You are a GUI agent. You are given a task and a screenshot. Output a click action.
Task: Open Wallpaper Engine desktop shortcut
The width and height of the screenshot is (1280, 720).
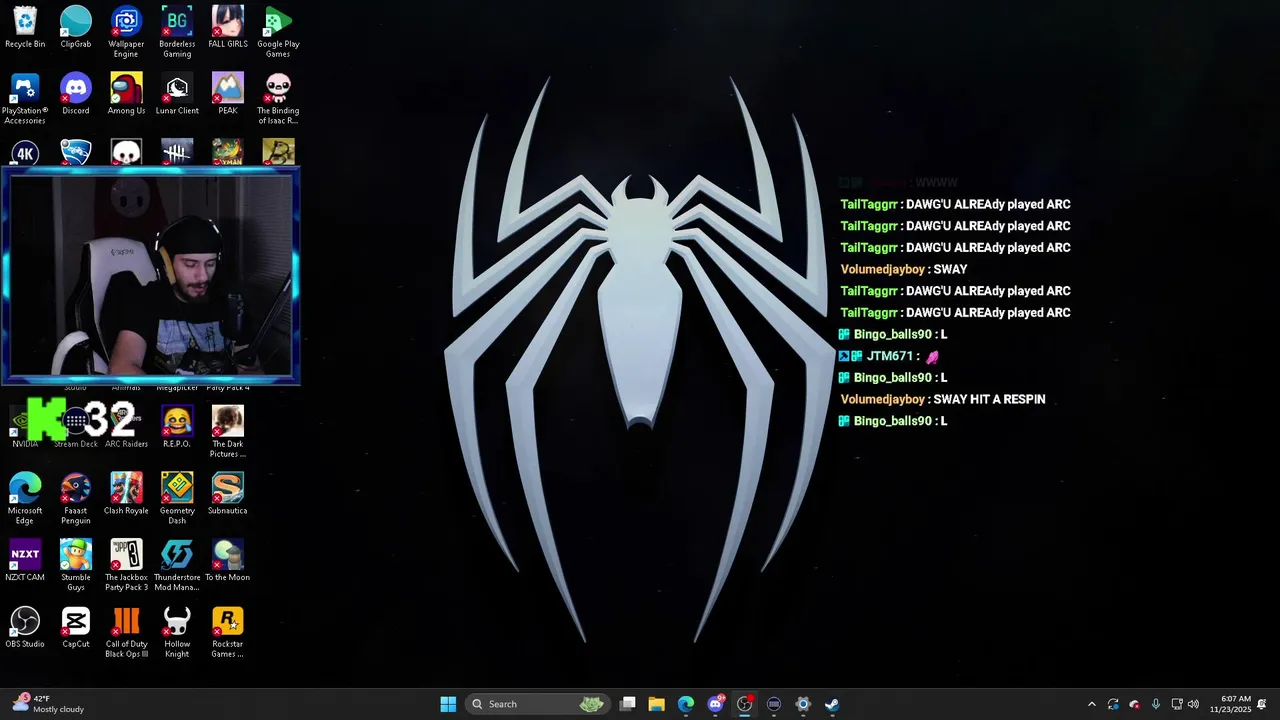coord(126,32)
